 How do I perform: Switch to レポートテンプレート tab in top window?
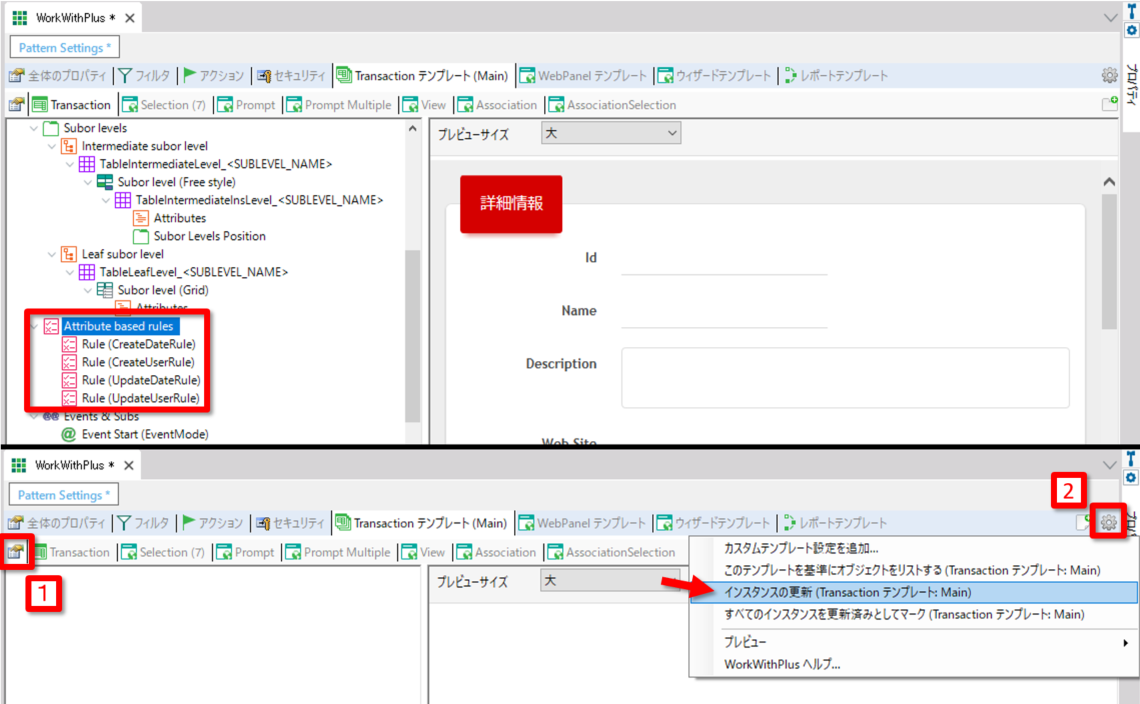835,76
